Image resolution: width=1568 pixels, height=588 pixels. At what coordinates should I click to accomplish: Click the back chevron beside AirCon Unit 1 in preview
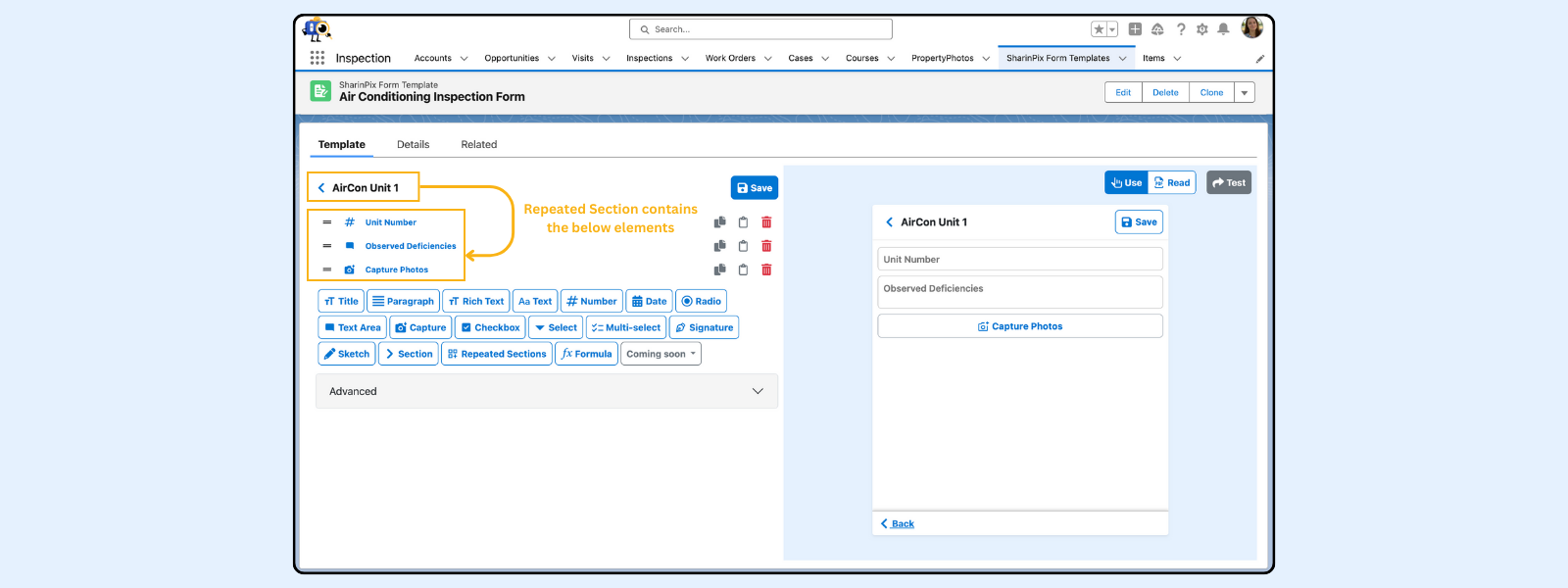point(890,222)
